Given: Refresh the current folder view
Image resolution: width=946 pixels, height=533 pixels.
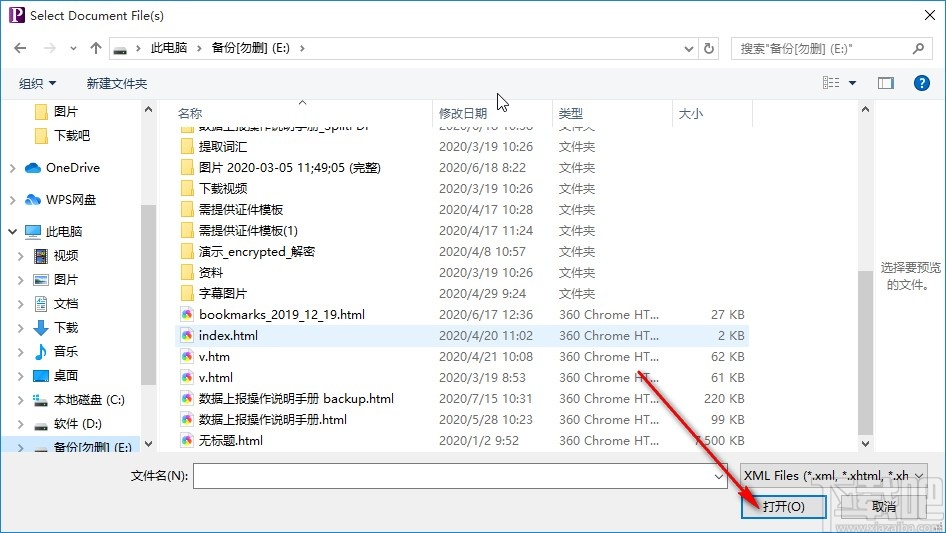Looking at the screenshot, I should tap(709, 48).
